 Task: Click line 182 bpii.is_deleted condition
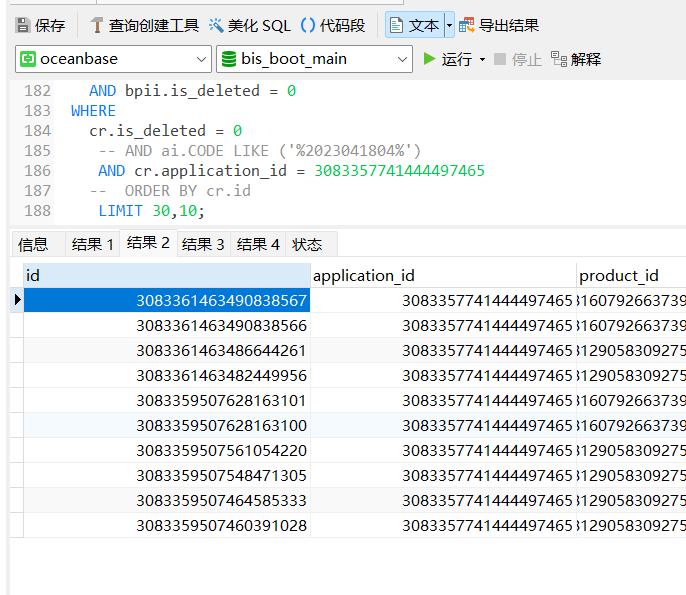point(192,91)
